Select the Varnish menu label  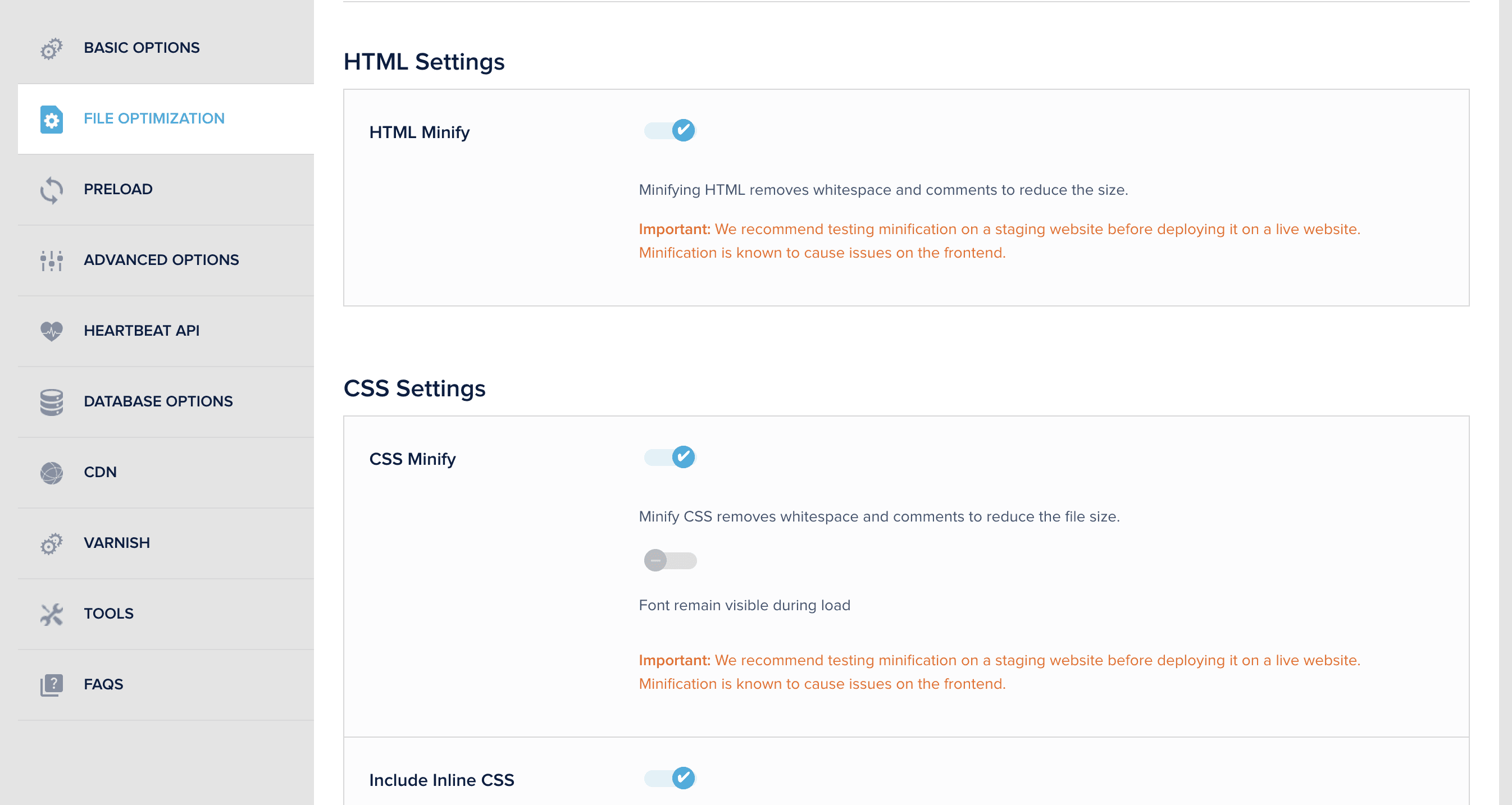click(x=116, y=543)
